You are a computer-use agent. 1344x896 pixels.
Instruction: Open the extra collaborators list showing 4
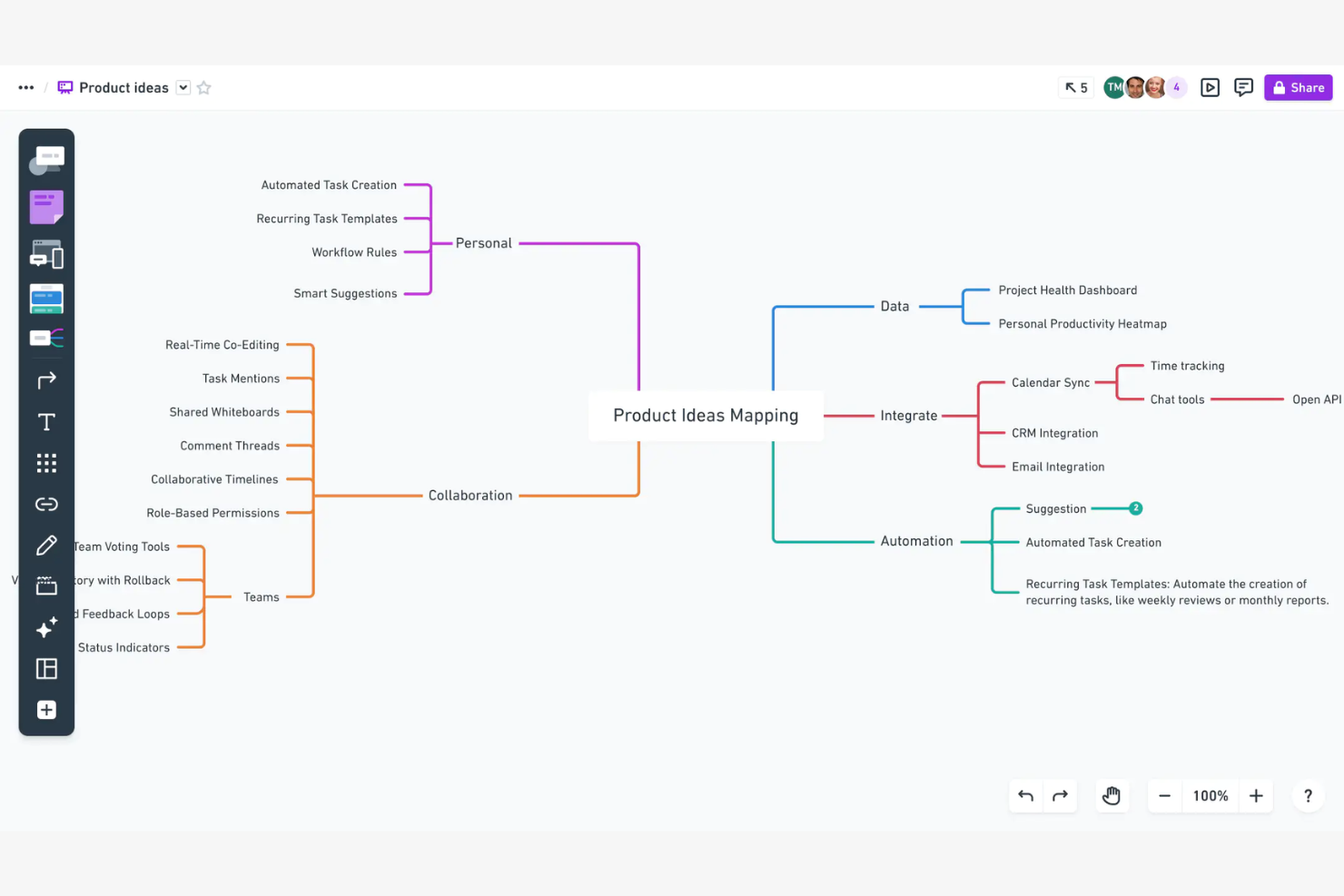[x=1176, y=87]
